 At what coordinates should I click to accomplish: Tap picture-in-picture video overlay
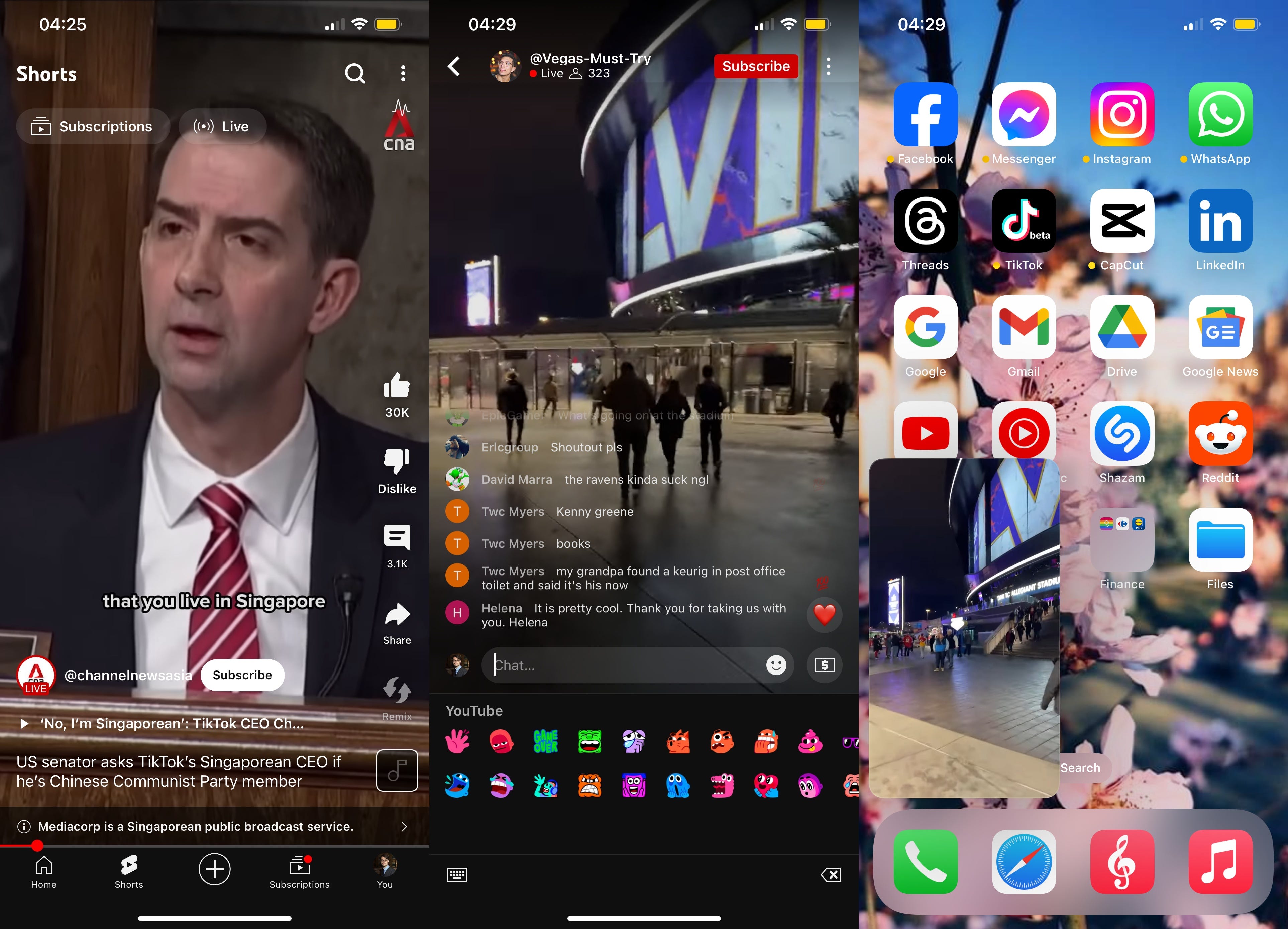[964, 628]
